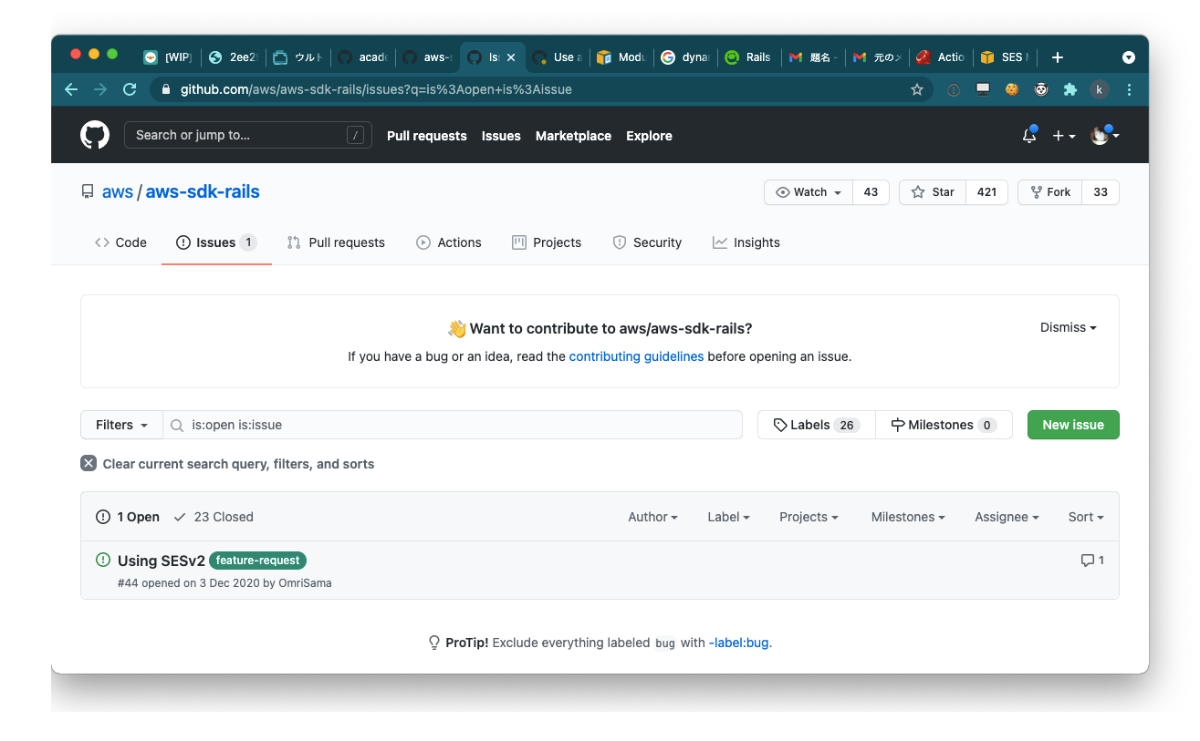The width and height of the screenshot is (1200, 741).
Task: Click the stargazers count 421
Action: (987, 192)
